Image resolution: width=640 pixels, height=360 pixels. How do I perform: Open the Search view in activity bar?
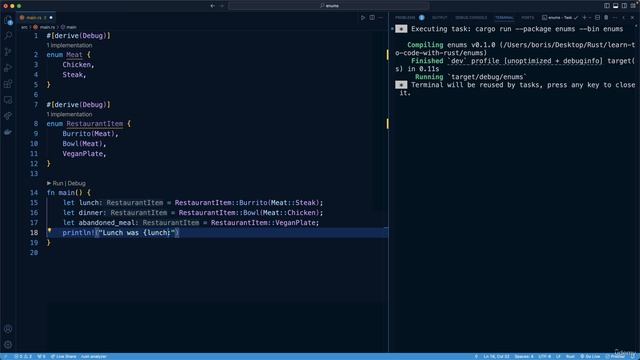coord(8,36)
